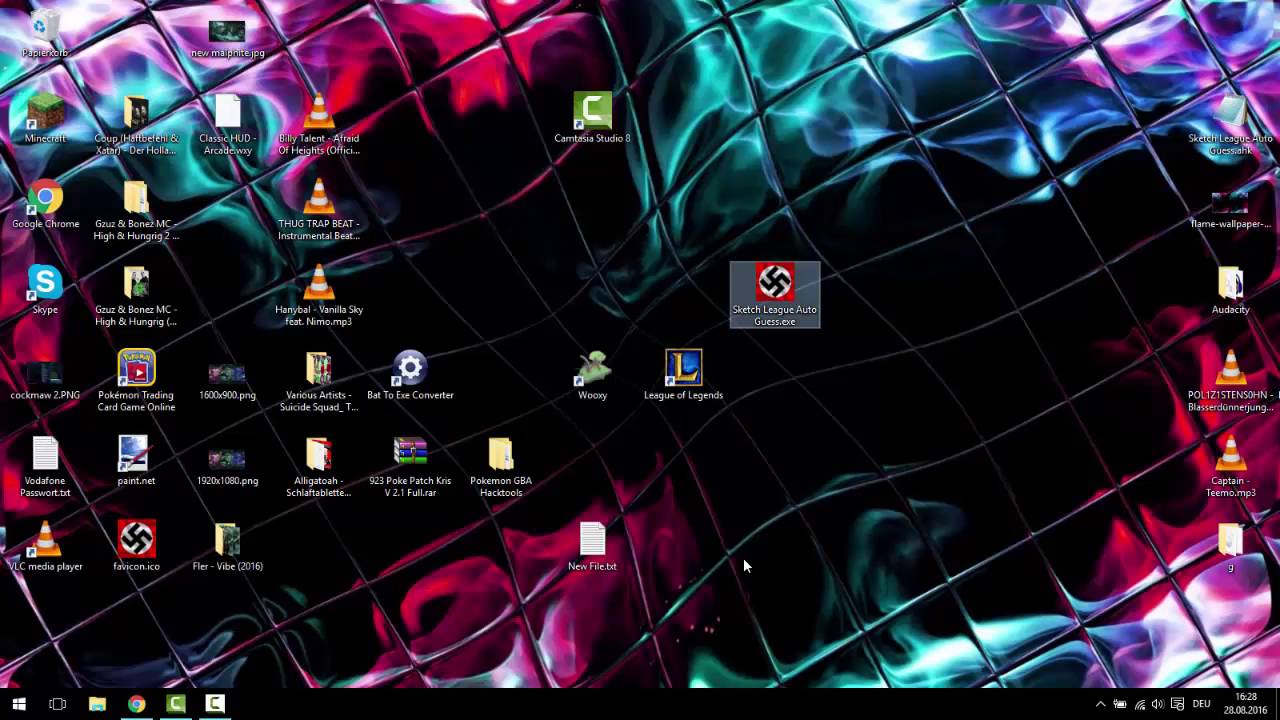The height and width of the screenshot is (720, 1280).
Task: Open Task View from the taskbar
Action: click(x=57, y=705)
